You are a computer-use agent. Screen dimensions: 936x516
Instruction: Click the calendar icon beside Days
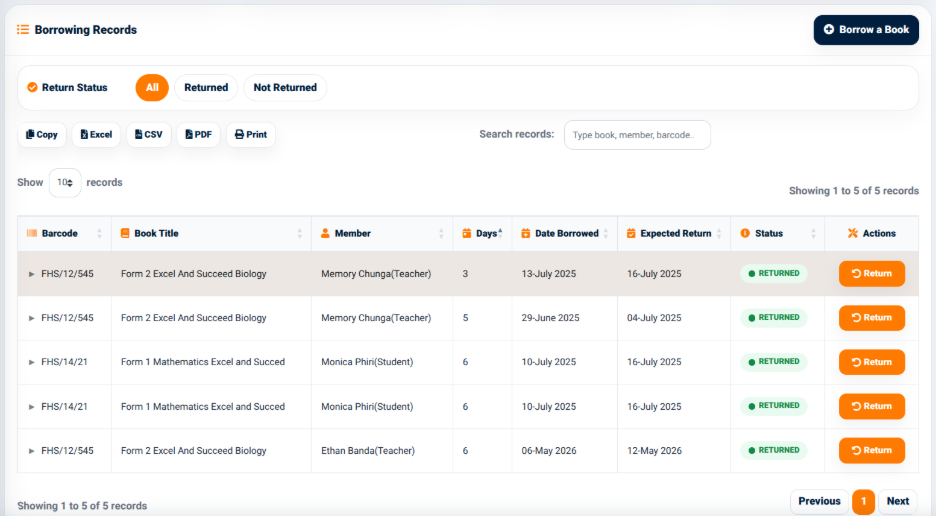point(467,234)
